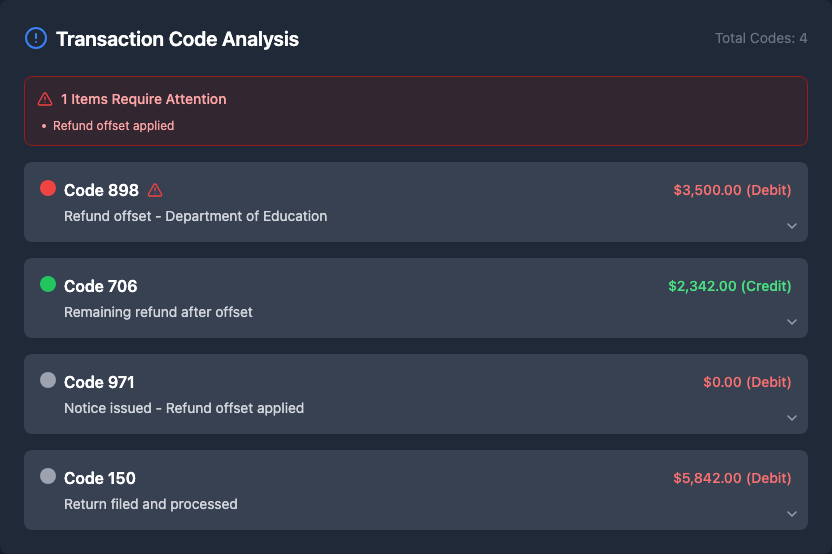Expand the Code 706 details chevron
This screenshot has width=832, height=554.
coord(792,322)
